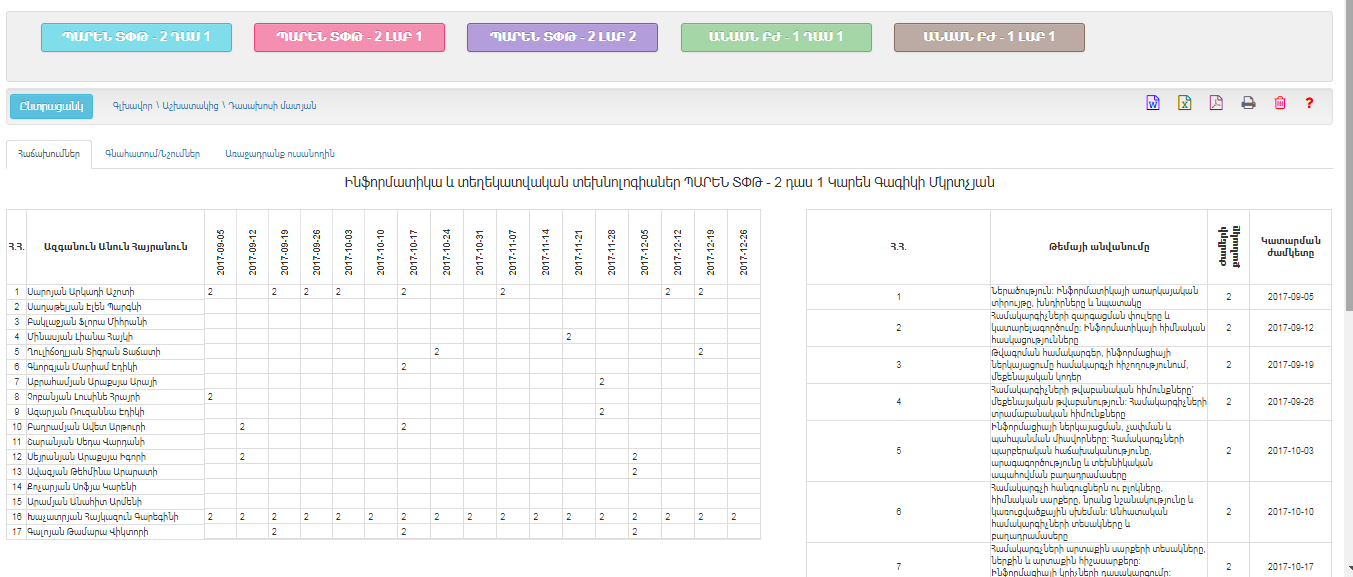Switch to the Հաճախումներ tab

pos(49,154)
